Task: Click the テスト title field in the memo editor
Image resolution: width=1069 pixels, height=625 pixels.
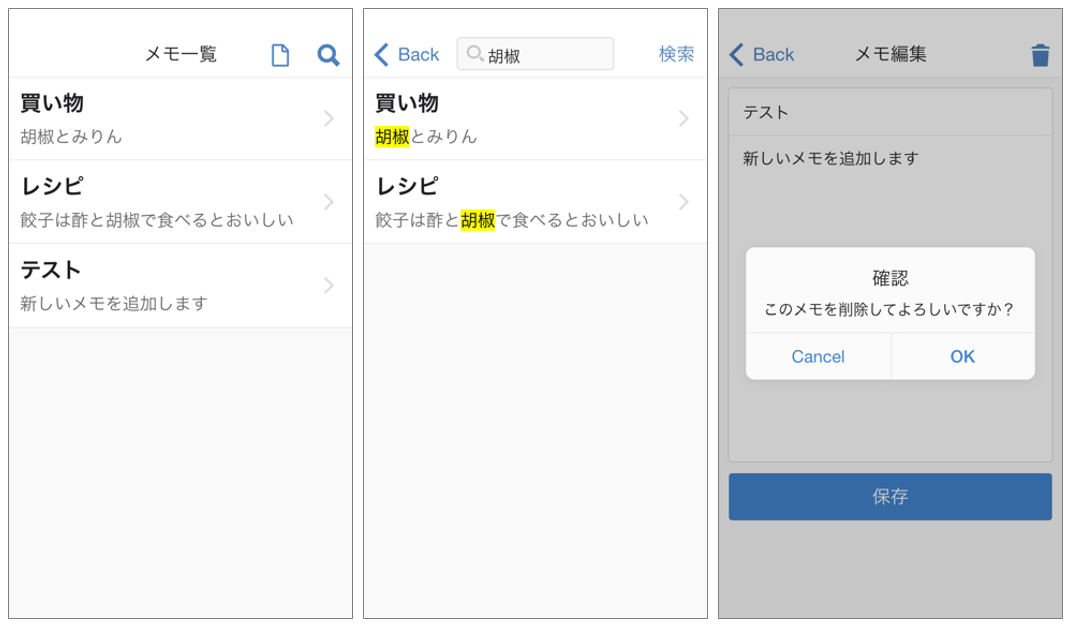Action: click(x=889, y=113)
